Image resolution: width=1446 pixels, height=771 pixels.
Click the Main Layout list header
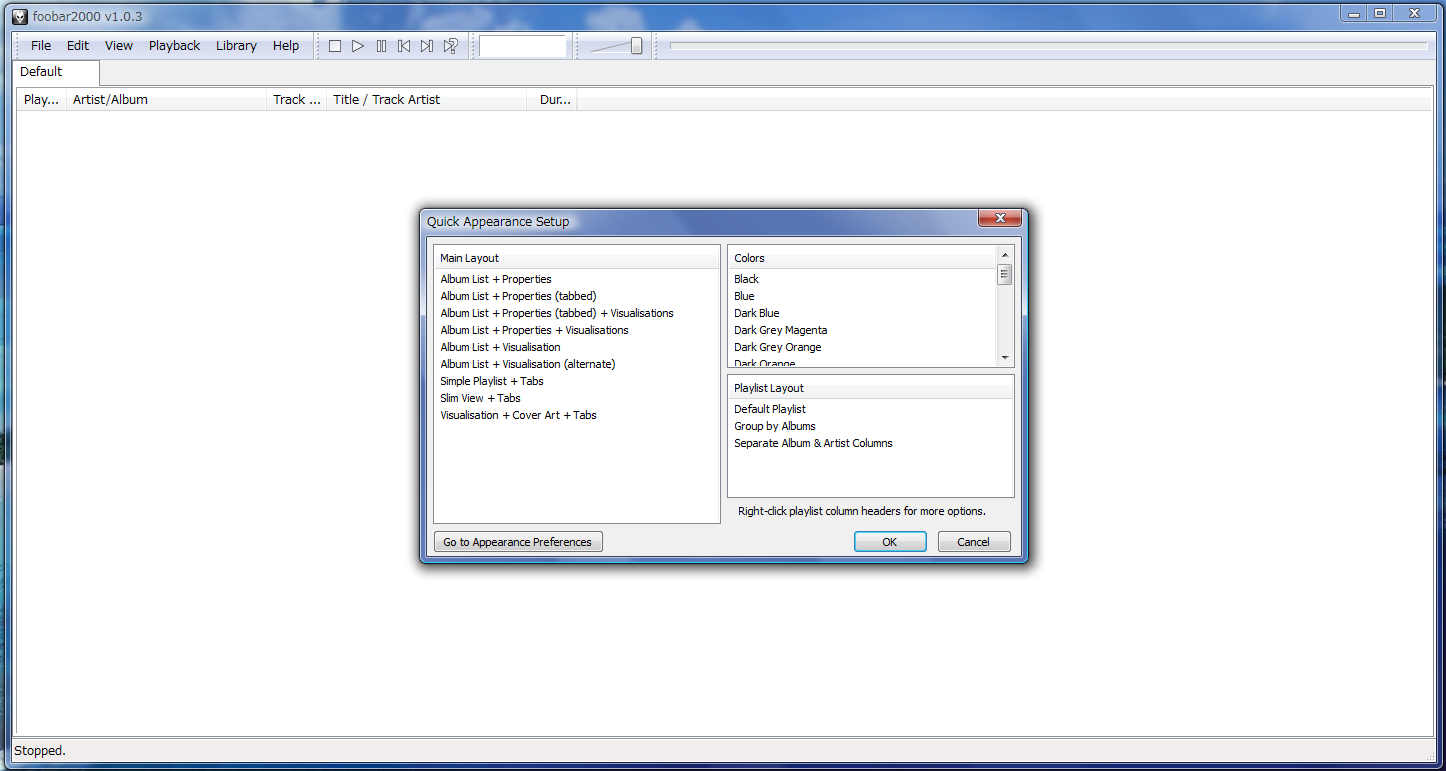tap(576, 258)
